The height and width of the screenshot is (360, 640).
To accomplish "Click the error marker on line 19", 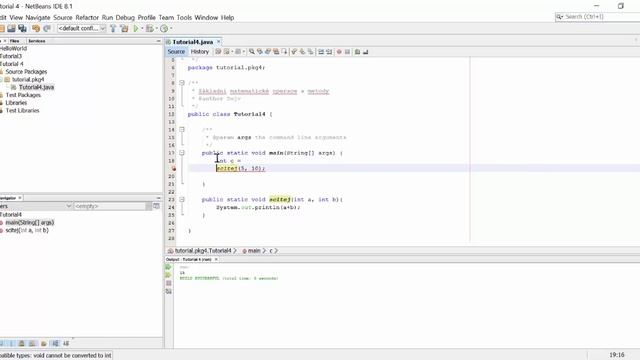I will tap(173, 168).
